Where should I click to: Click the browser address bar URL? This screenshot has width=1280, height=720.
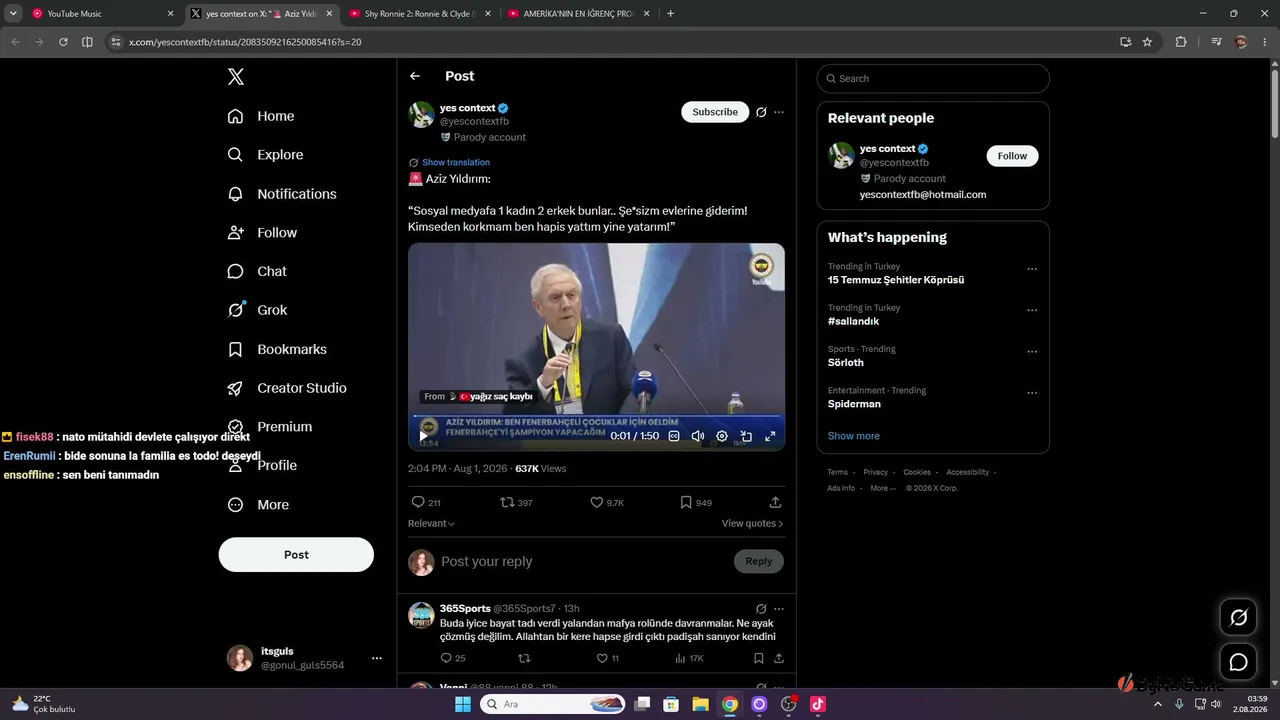pyautogui.click(x=245, y=42)
